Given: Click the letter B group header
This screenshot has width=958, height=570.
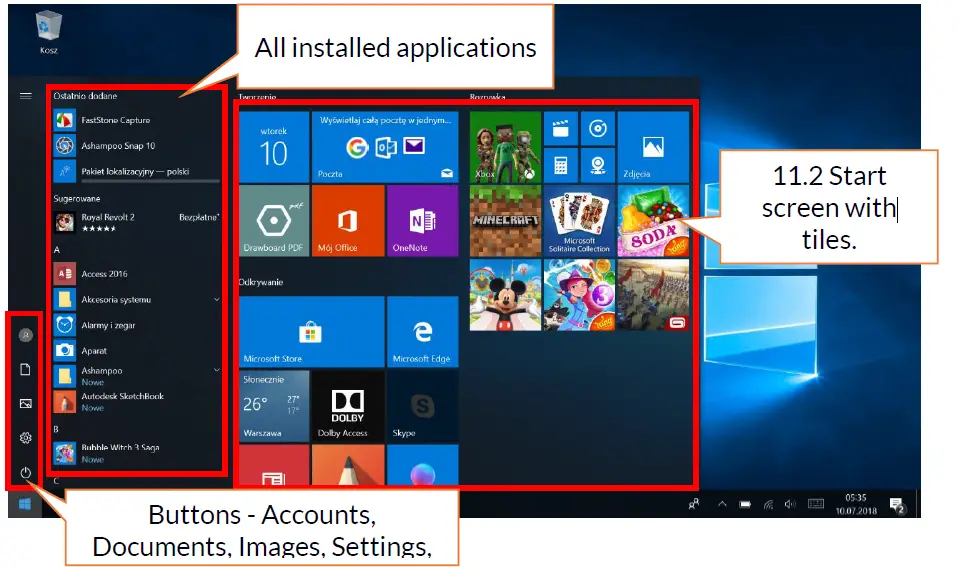Looking at the screenshot, I should [x=56, y=429].
